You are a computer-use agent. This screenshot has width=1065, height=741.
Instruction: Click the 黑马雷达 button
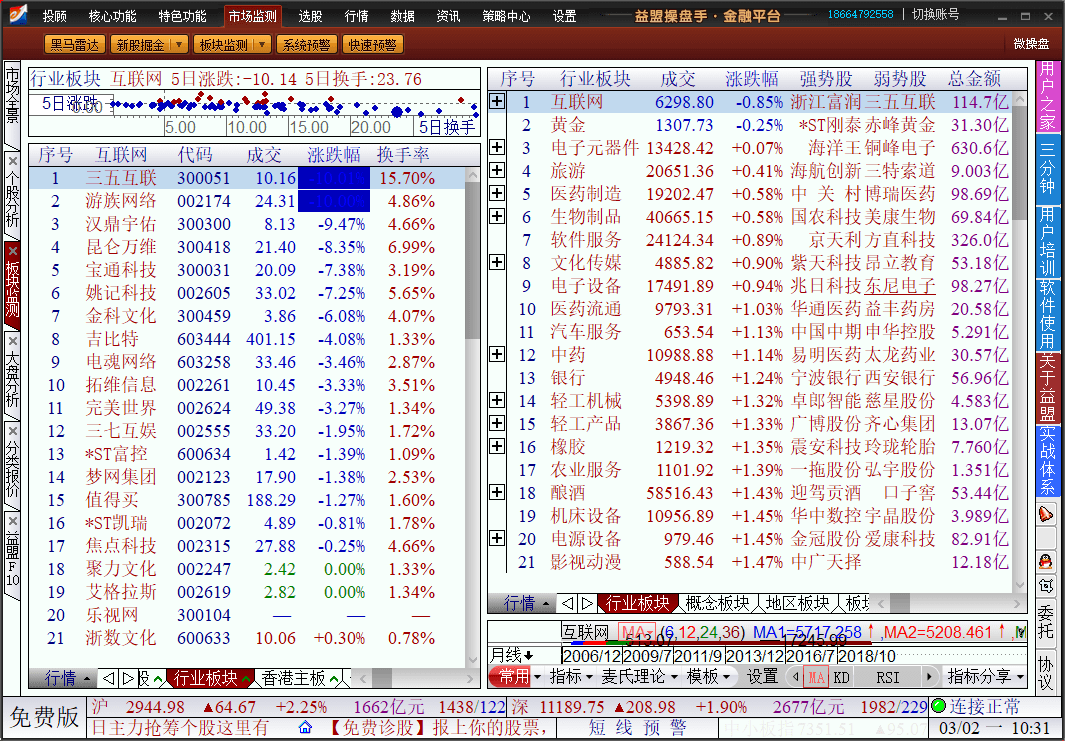click(x=75, y=45)
